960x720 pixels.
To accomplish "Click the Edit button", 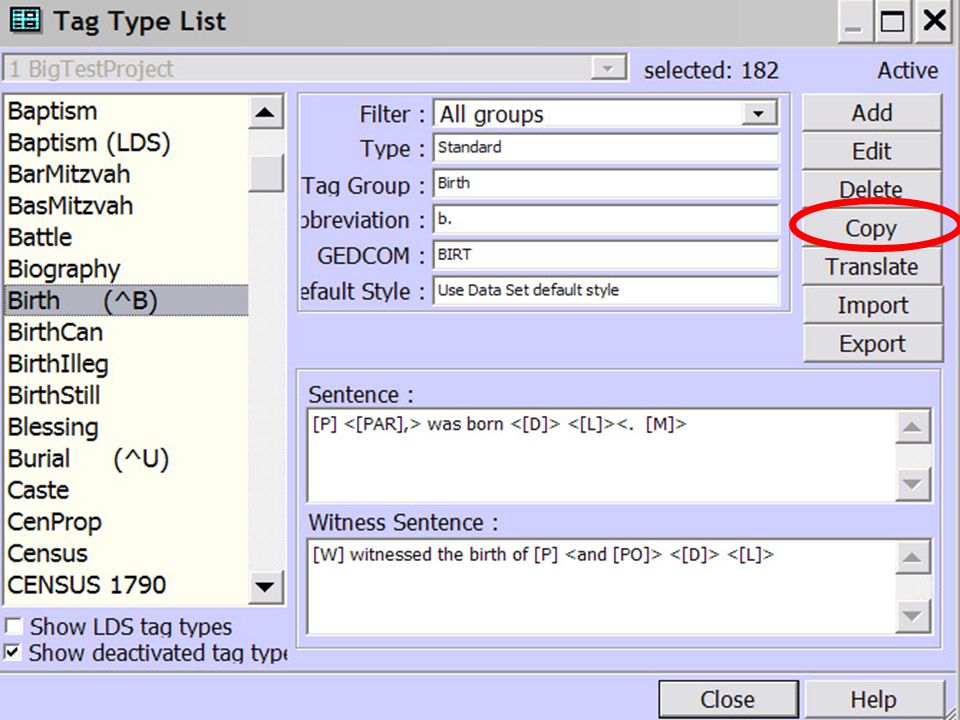I will [x=871, y=151].
